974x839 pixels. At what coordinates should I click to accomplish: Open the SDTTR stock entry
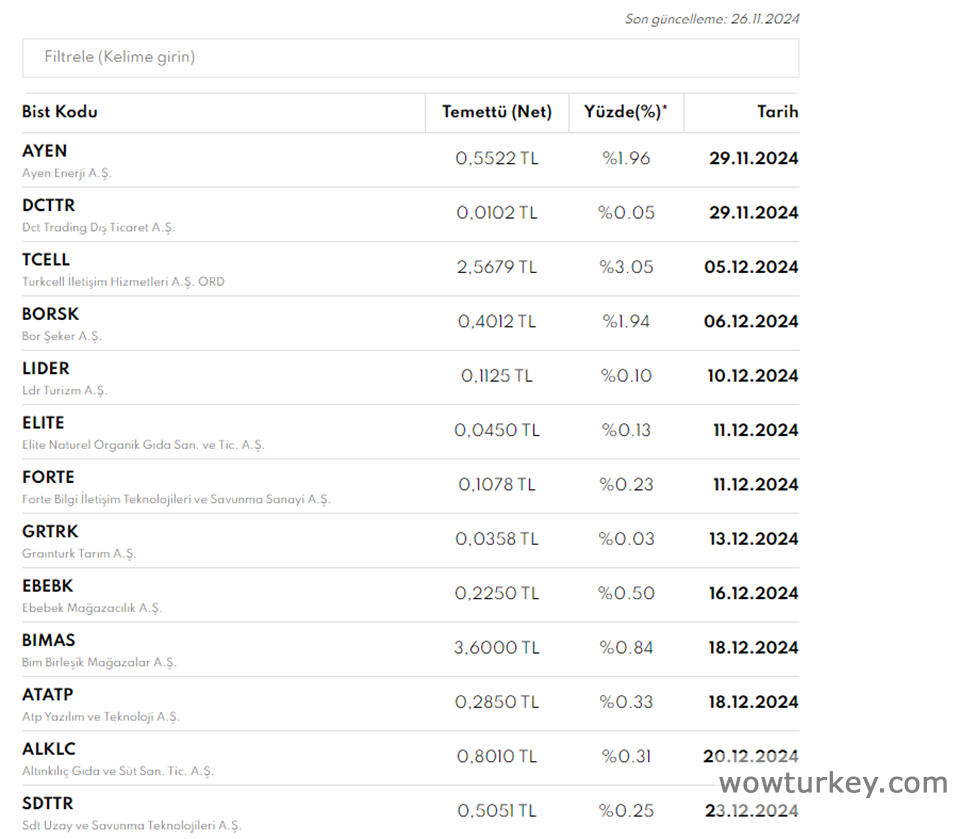coord(48,803)
